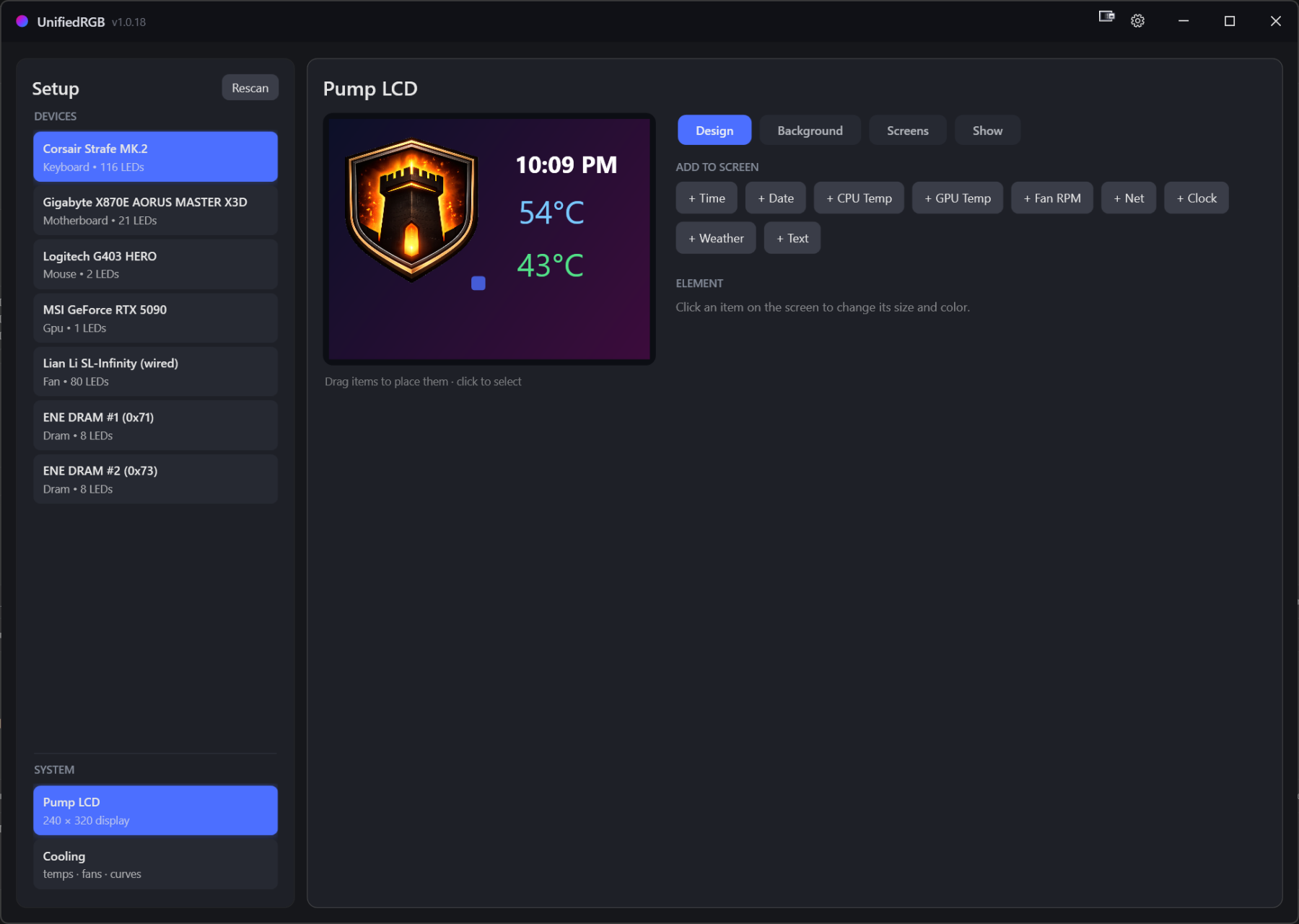Add a CPU Temp element
Screen dimensions: 1299x924
(859, 198)
